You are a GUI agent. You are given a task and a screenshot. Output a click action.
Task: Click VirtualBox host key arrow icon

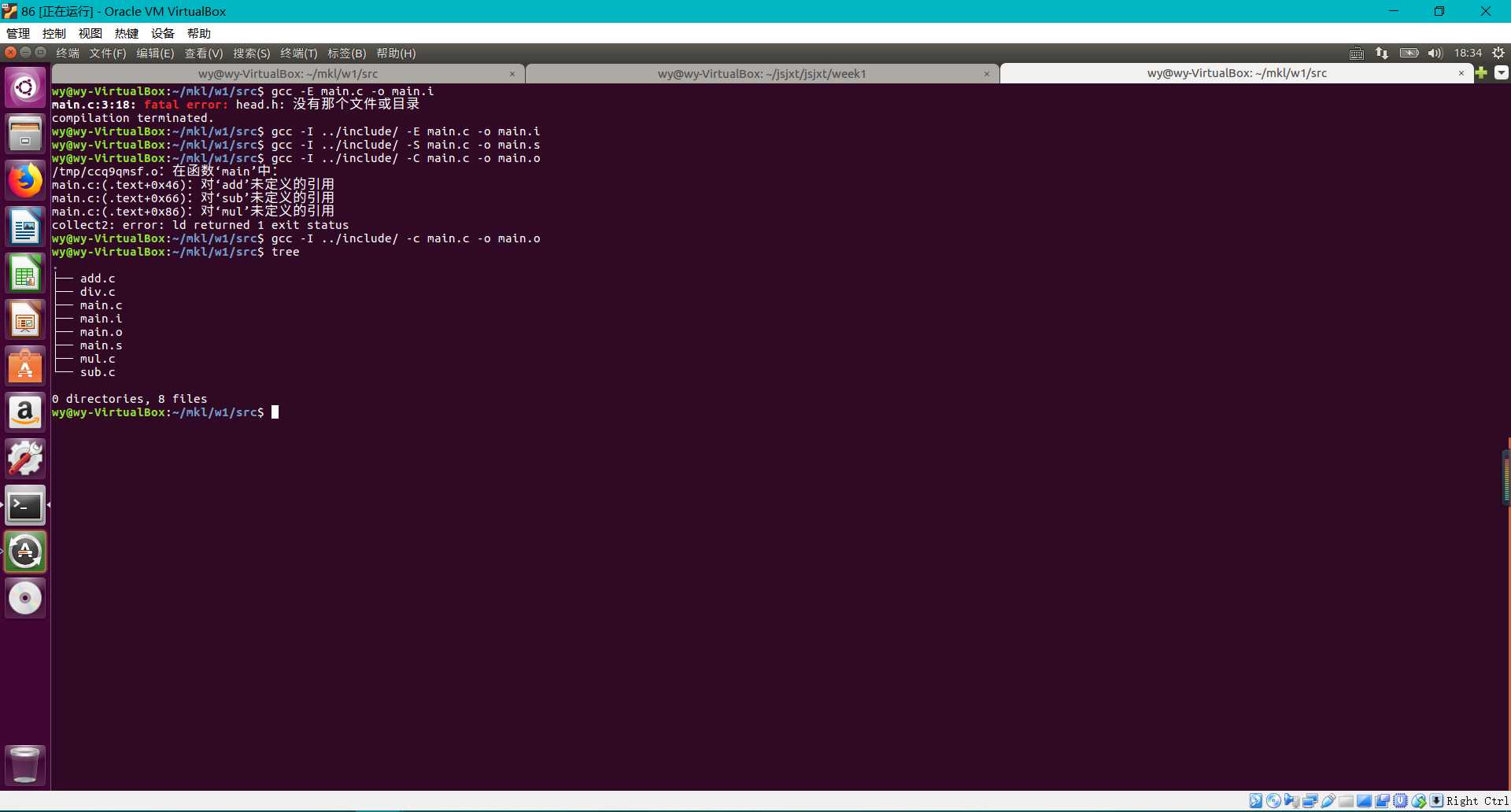pyautogui.click(x=1436, y=801)
